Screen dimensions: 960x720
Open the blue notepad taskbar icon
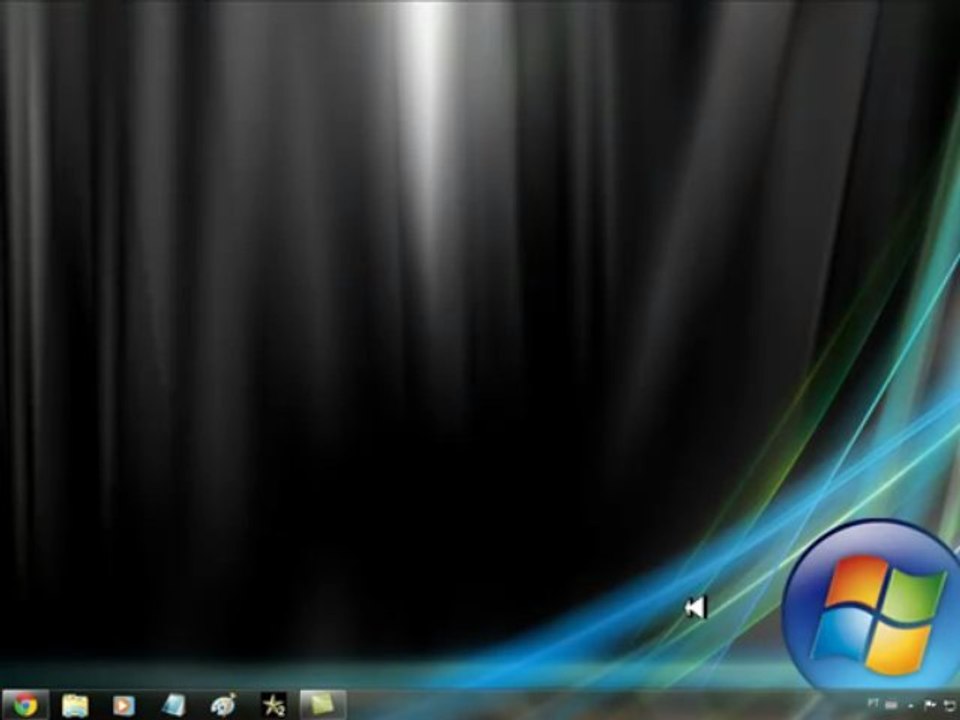tap(173, 705)
